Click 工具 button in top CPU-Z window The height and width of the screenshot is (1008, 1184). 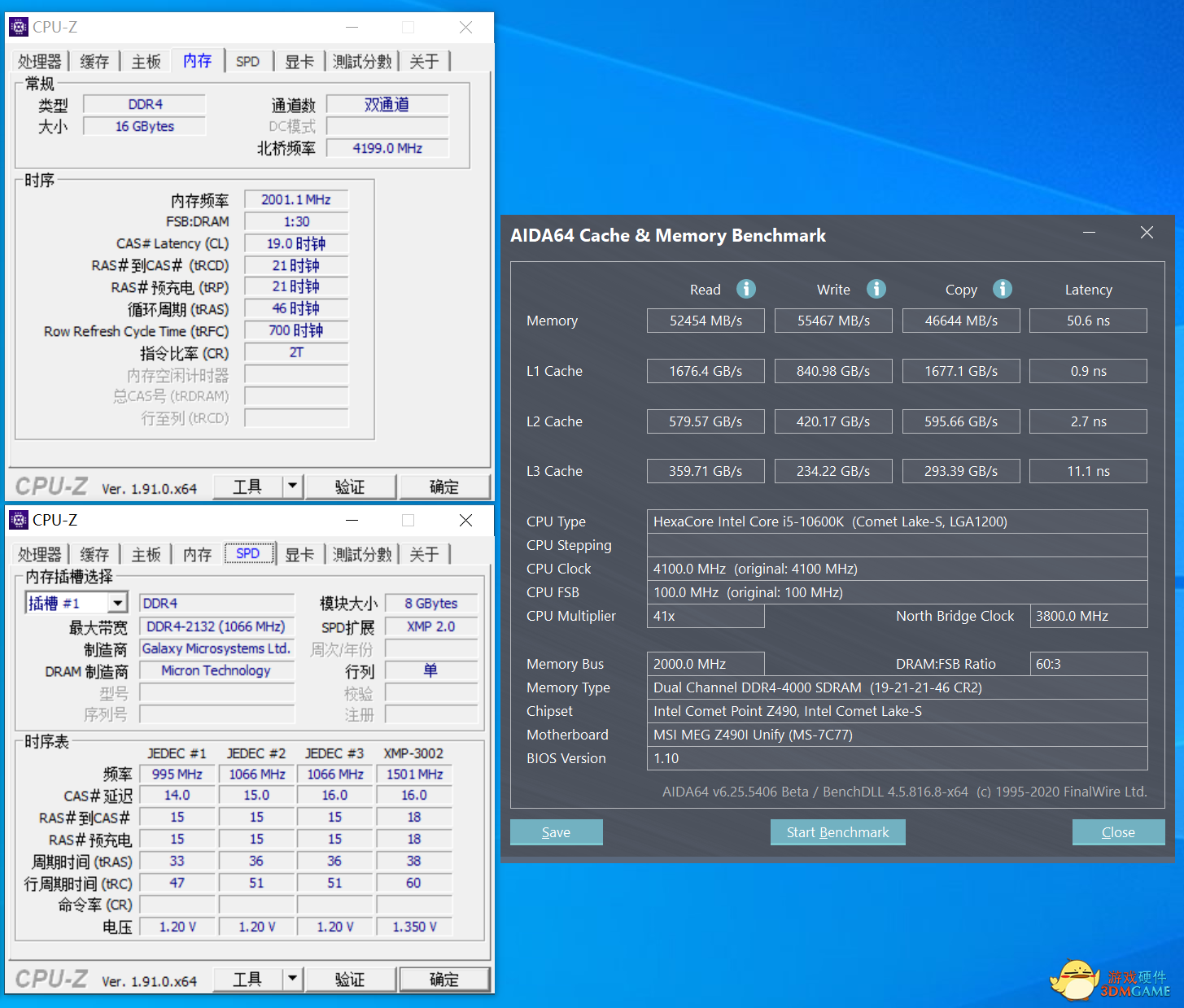click(247, 487)
